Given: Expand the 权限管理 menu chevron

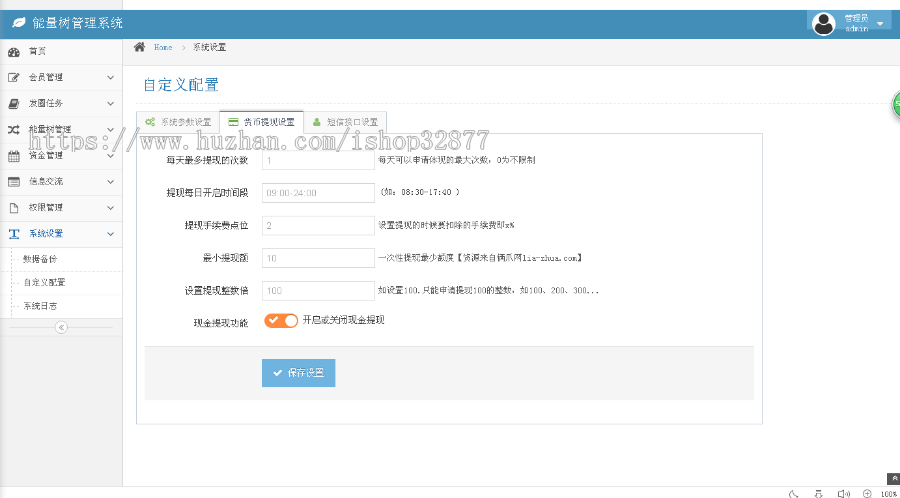Looking at the screenshot, I should pos(111,208).
